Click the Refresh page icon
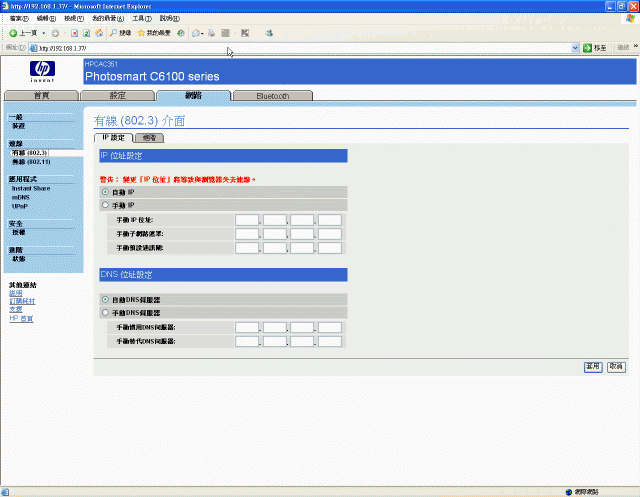 tap(87, 33)
